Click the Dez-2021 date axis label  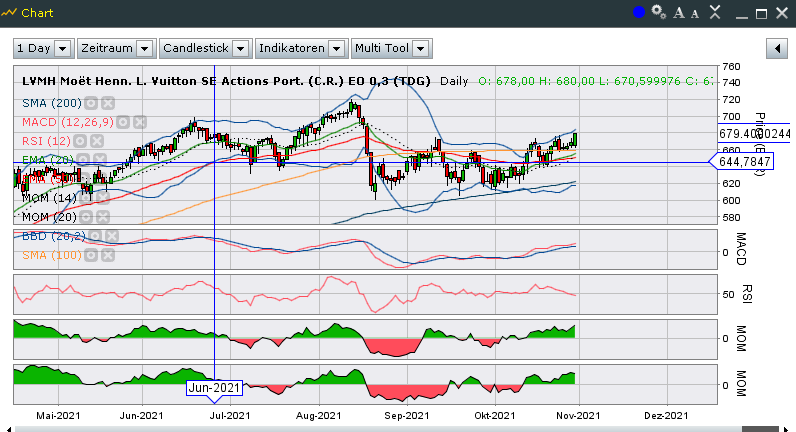click(x=666, y=416)
